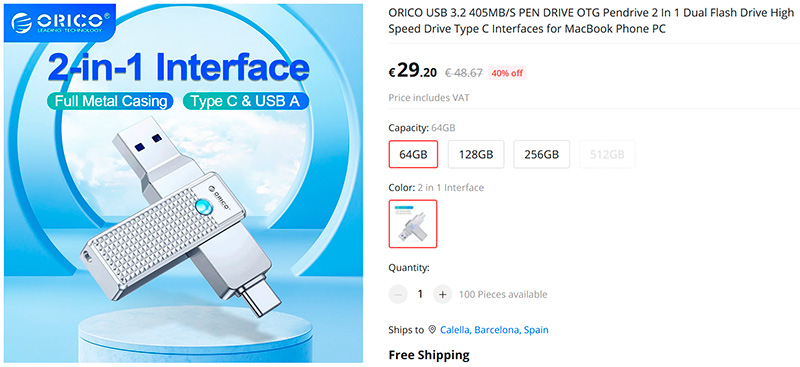Click the quantity number field
The height and width of the screenshot is (367, 800).
point(420,295)
